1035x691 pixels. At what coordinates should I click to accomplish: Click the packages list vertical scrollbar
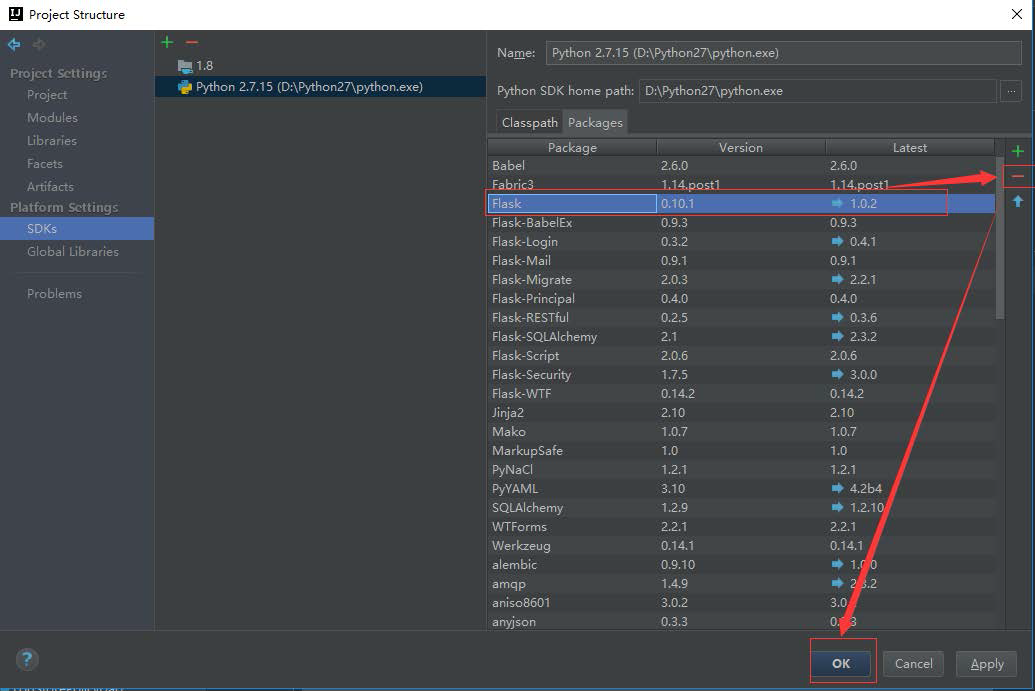[x=999, y=238]
